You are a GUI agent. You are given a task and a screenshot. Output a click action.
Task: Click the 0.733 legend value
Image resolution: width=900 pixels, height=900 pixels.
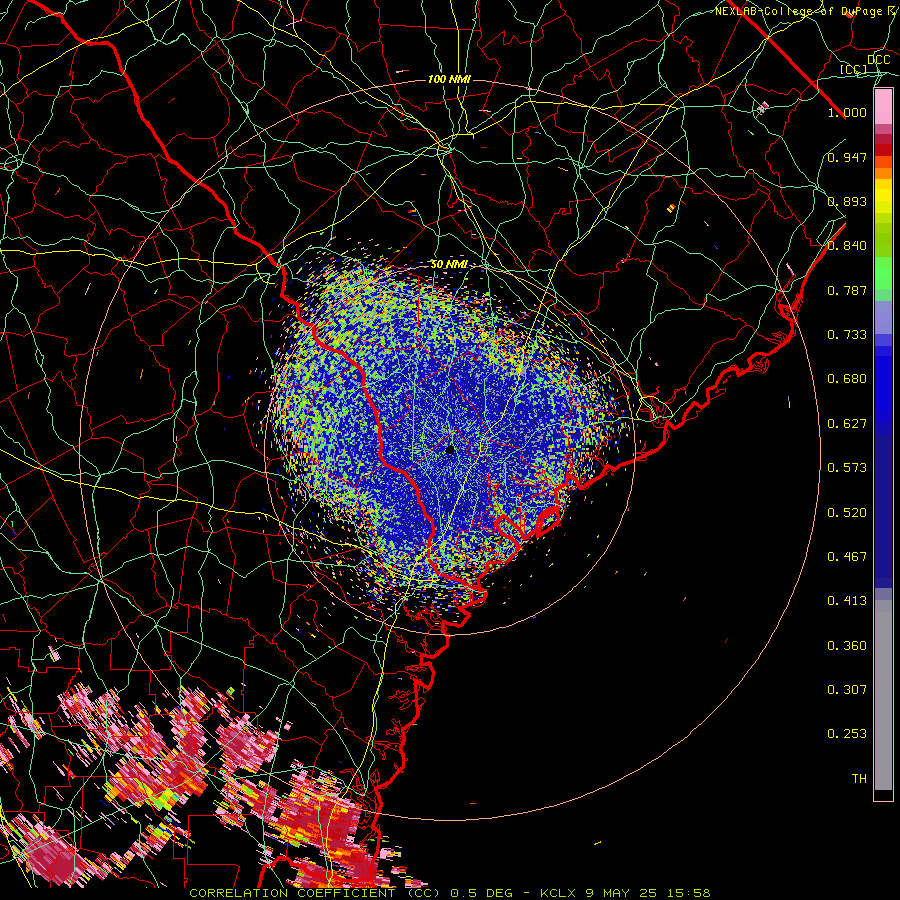[847, 335]
